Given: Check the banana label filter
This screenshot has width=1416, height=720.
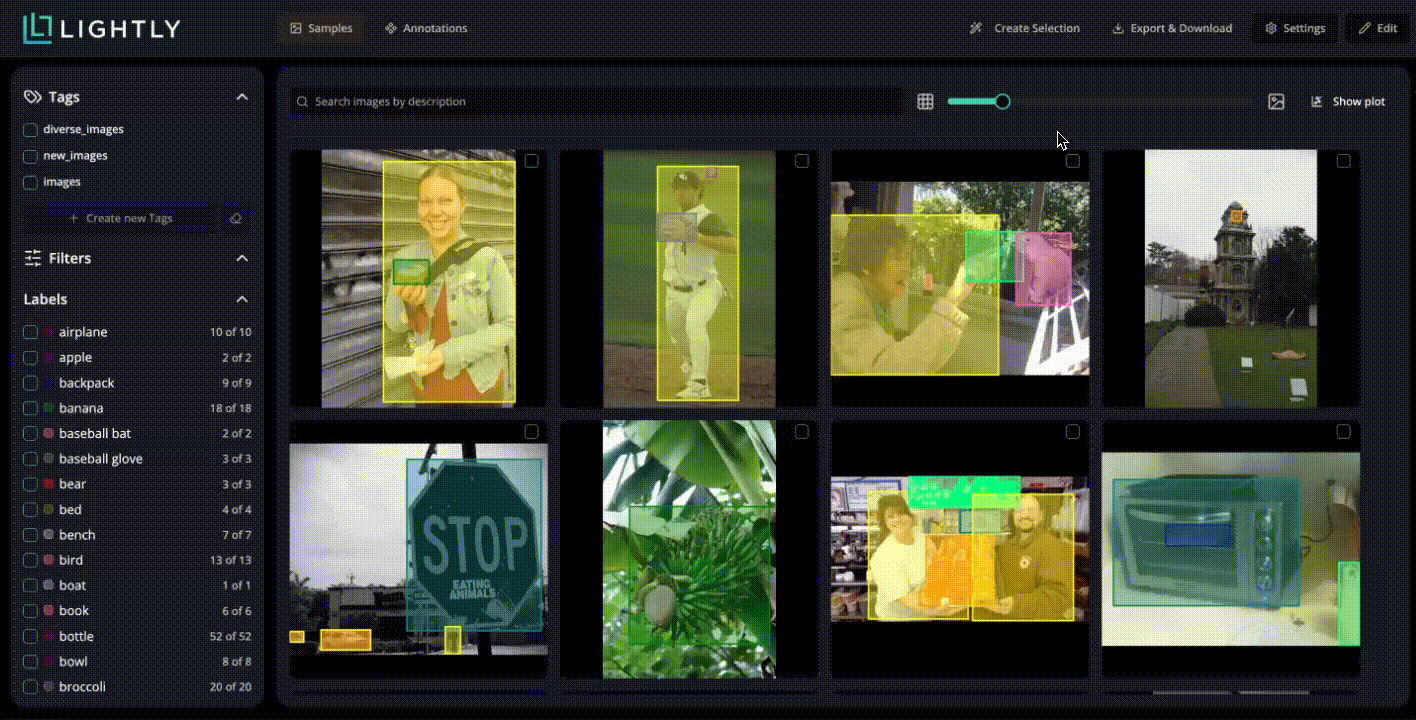Looking at the screenshot, I should coord(30,408).
